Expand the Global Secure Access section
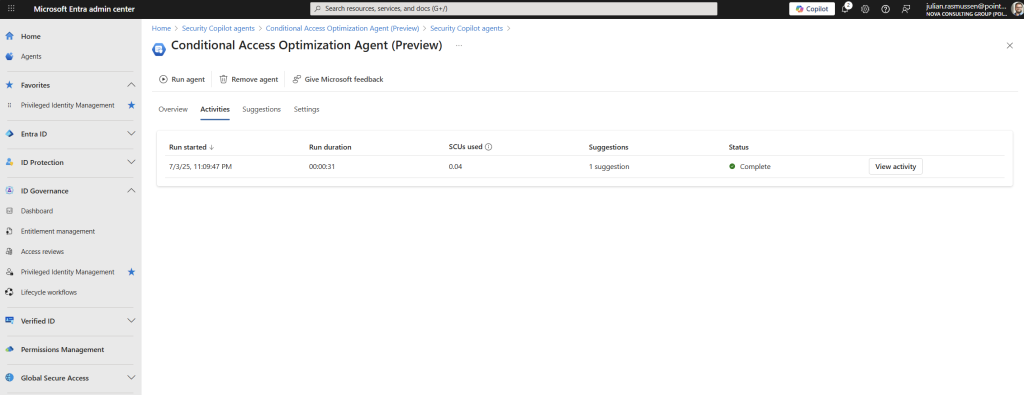 point(131,377)
